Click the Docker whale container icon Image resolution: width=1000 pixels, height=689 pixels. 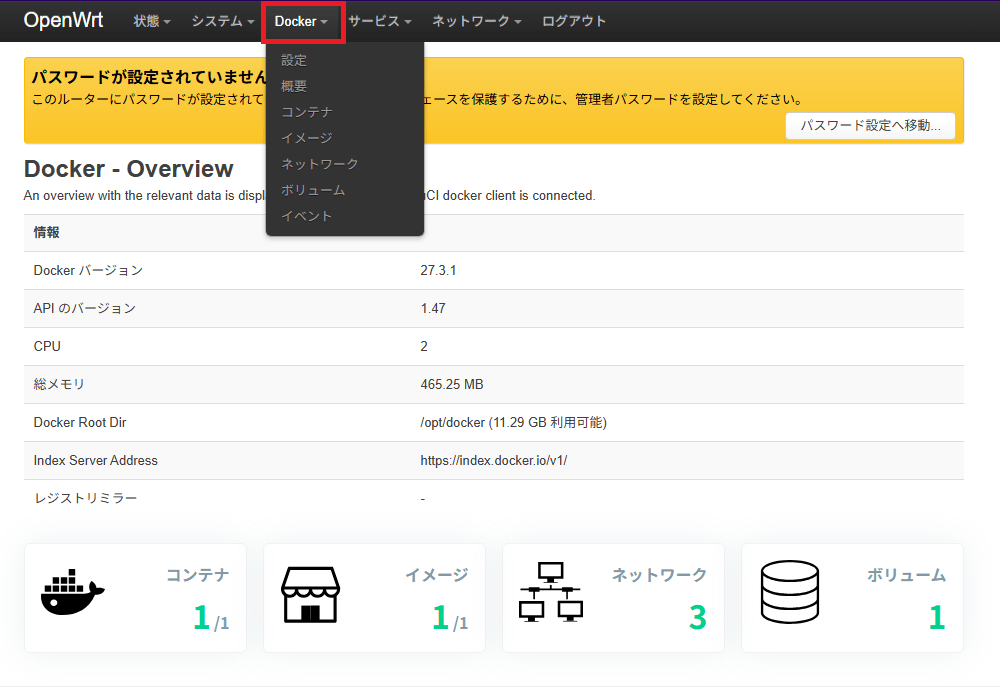point(70,597)
